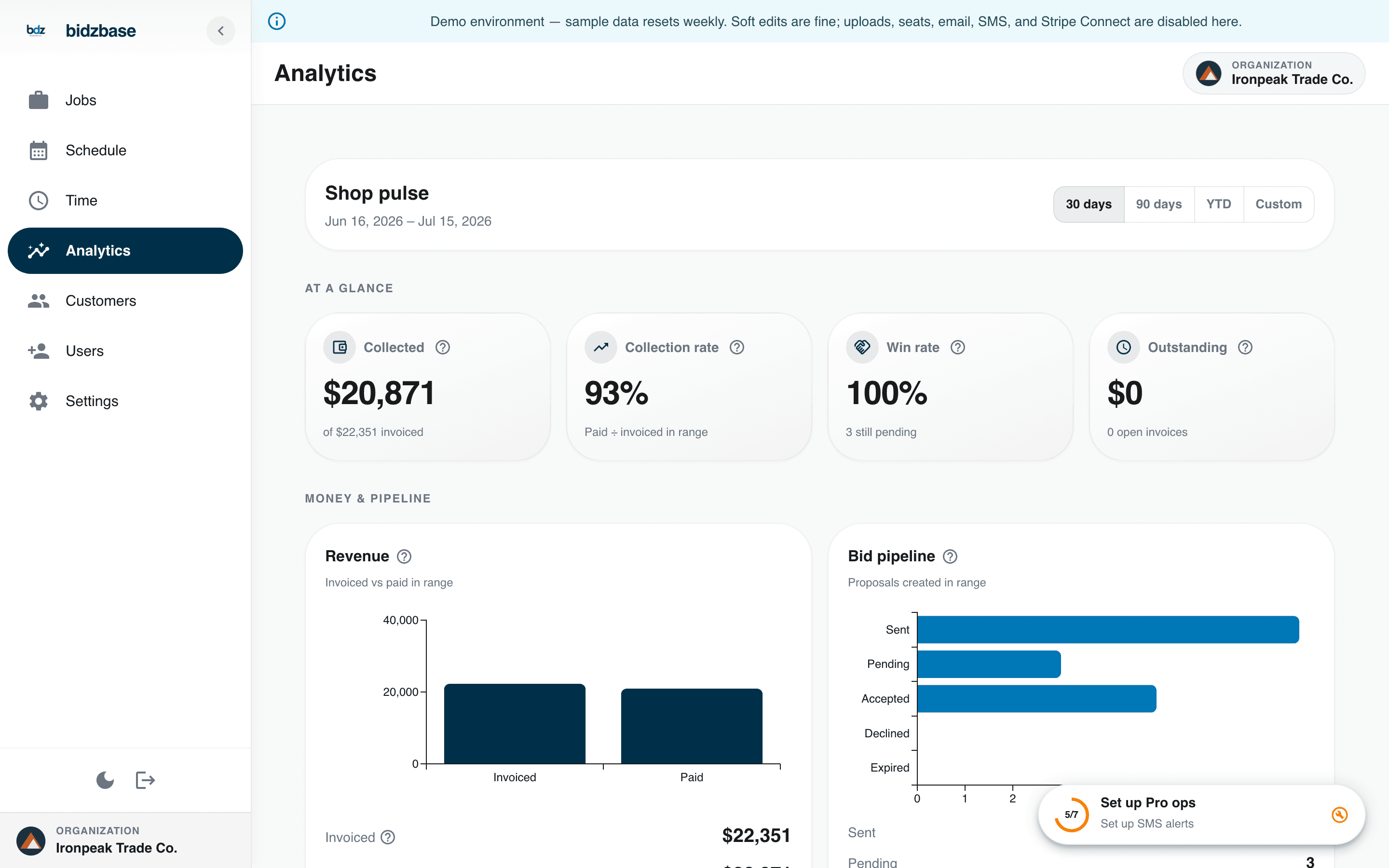Click the "of $22,351 invoiced" text

(373, 432)
